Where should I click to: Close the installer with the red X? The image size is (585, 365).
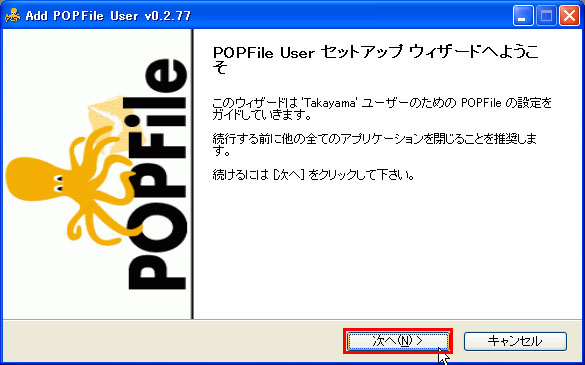tap(569, 16)
